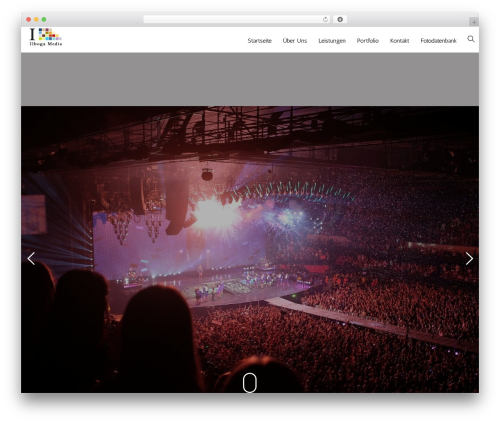Go to Leistungen in the navigation
Viewport: 500px width, 423px height.
(332, 41)
